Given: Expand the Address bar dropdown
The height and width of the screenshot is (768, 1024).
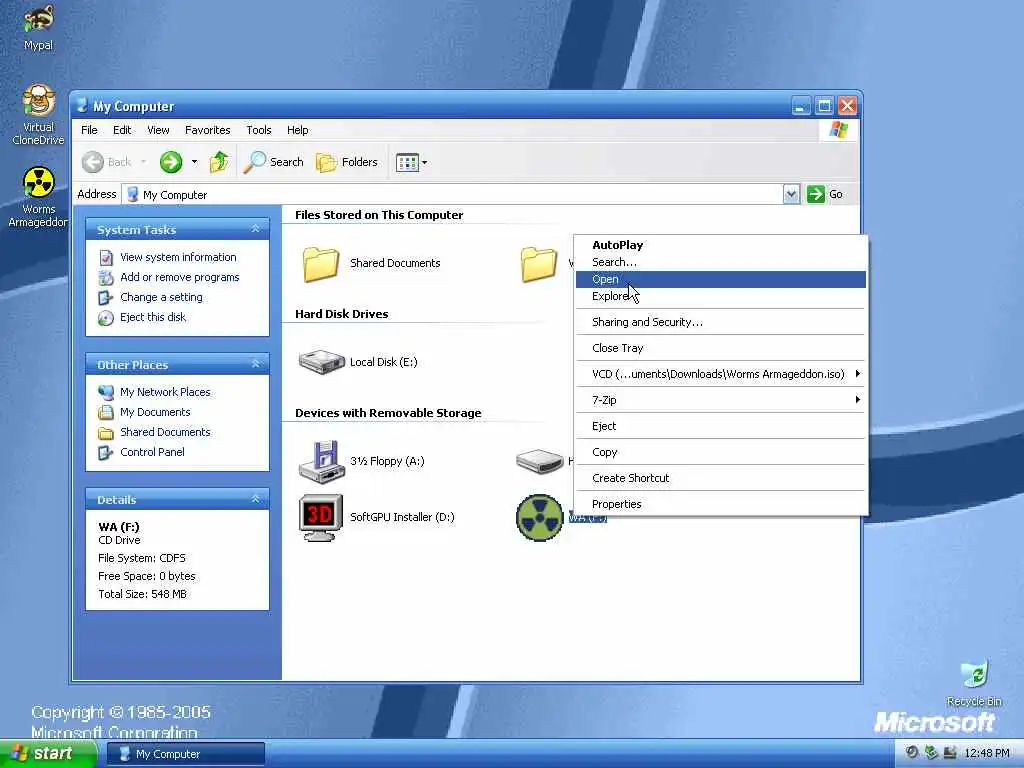Looking at the screenshot, I should tap(791, 194).
